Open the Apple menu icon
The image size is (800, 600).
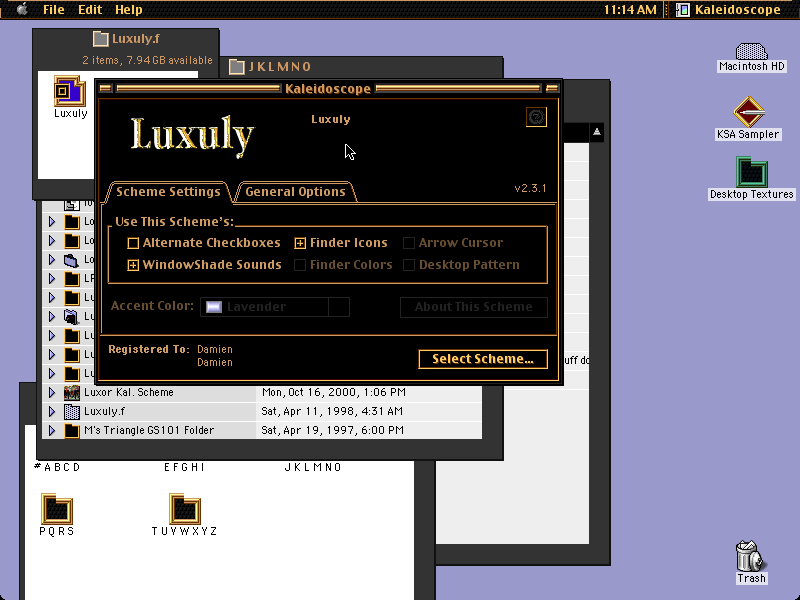[x=22, y=9]
